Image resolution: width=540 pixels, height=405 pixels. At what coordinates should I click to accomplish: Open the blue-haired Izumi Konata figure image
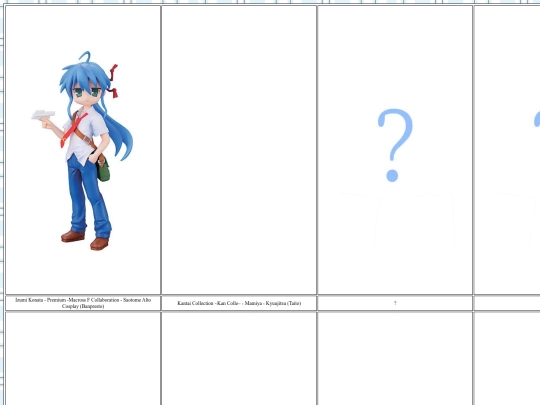82,150
